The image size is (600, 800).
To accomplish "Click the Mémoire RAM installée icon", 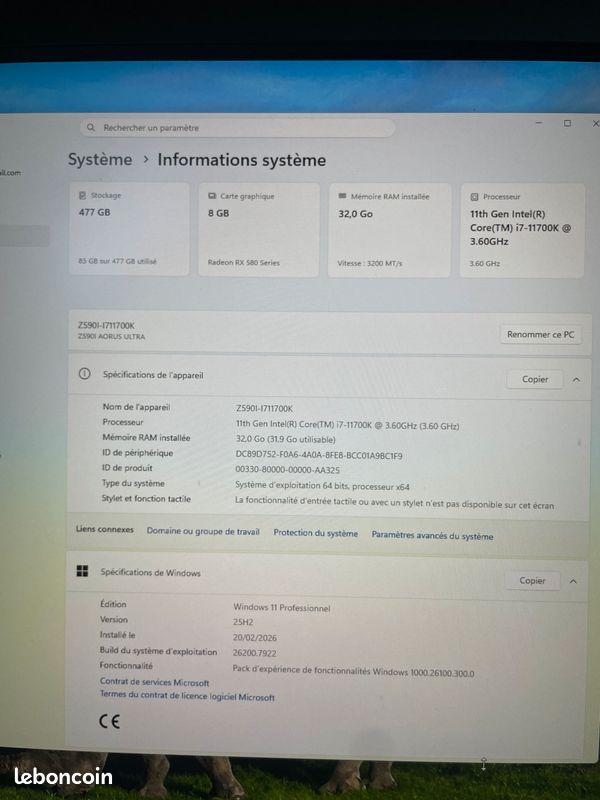I will tap(342, 196).
